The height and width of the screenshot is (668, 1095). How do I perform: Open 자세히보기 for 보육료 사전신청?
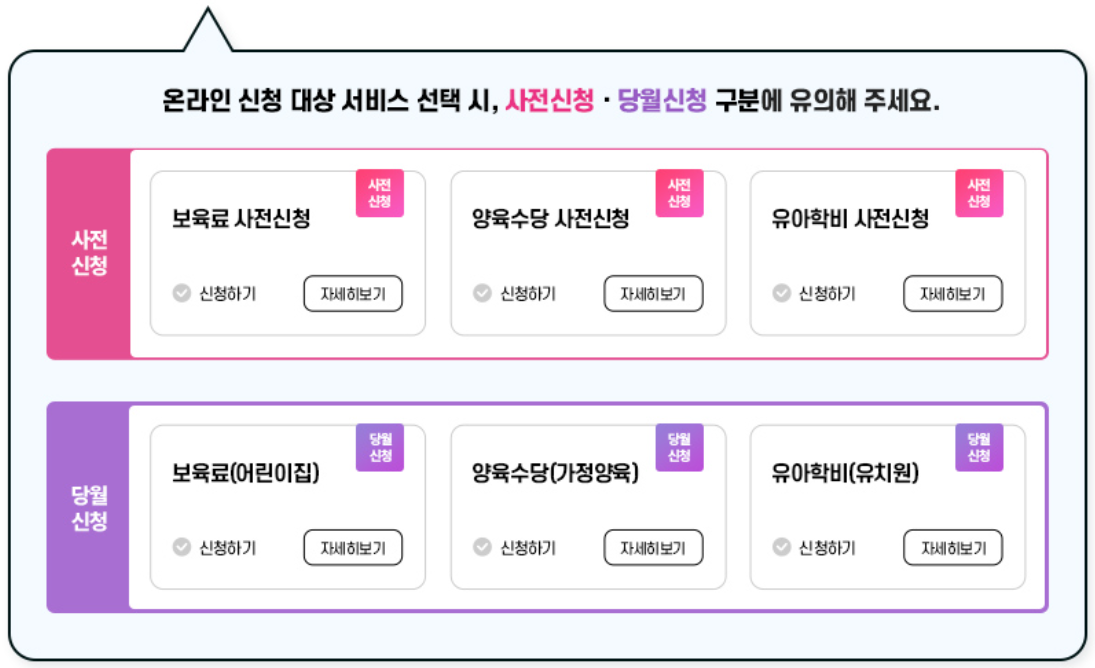pos(352,293)
